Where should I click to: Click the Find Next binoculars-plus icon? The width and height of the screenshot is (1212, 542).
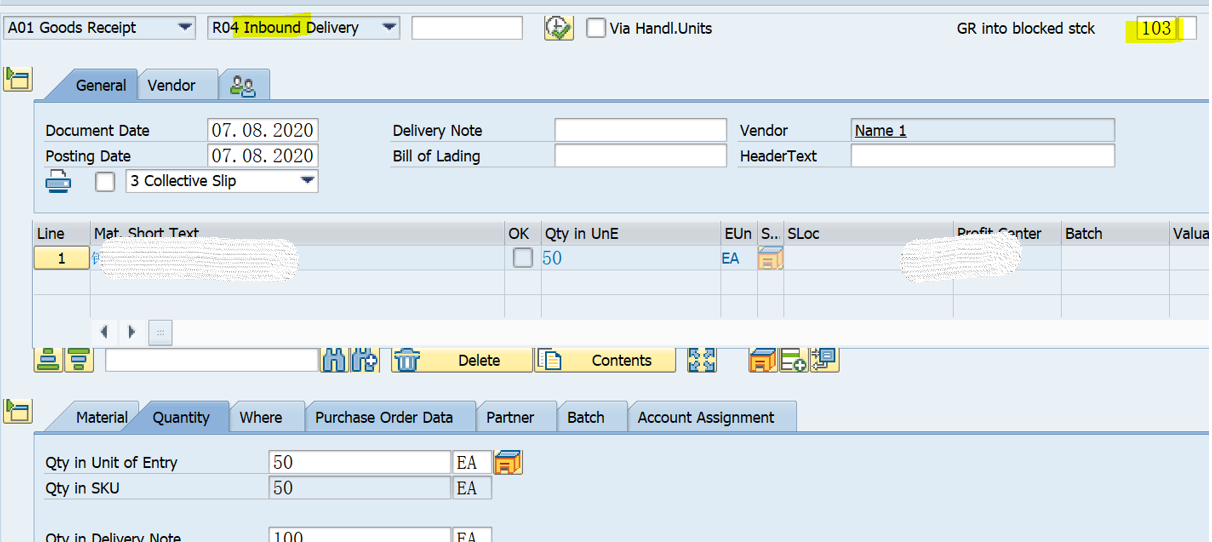pyautogui.click(x=364, y=360)
